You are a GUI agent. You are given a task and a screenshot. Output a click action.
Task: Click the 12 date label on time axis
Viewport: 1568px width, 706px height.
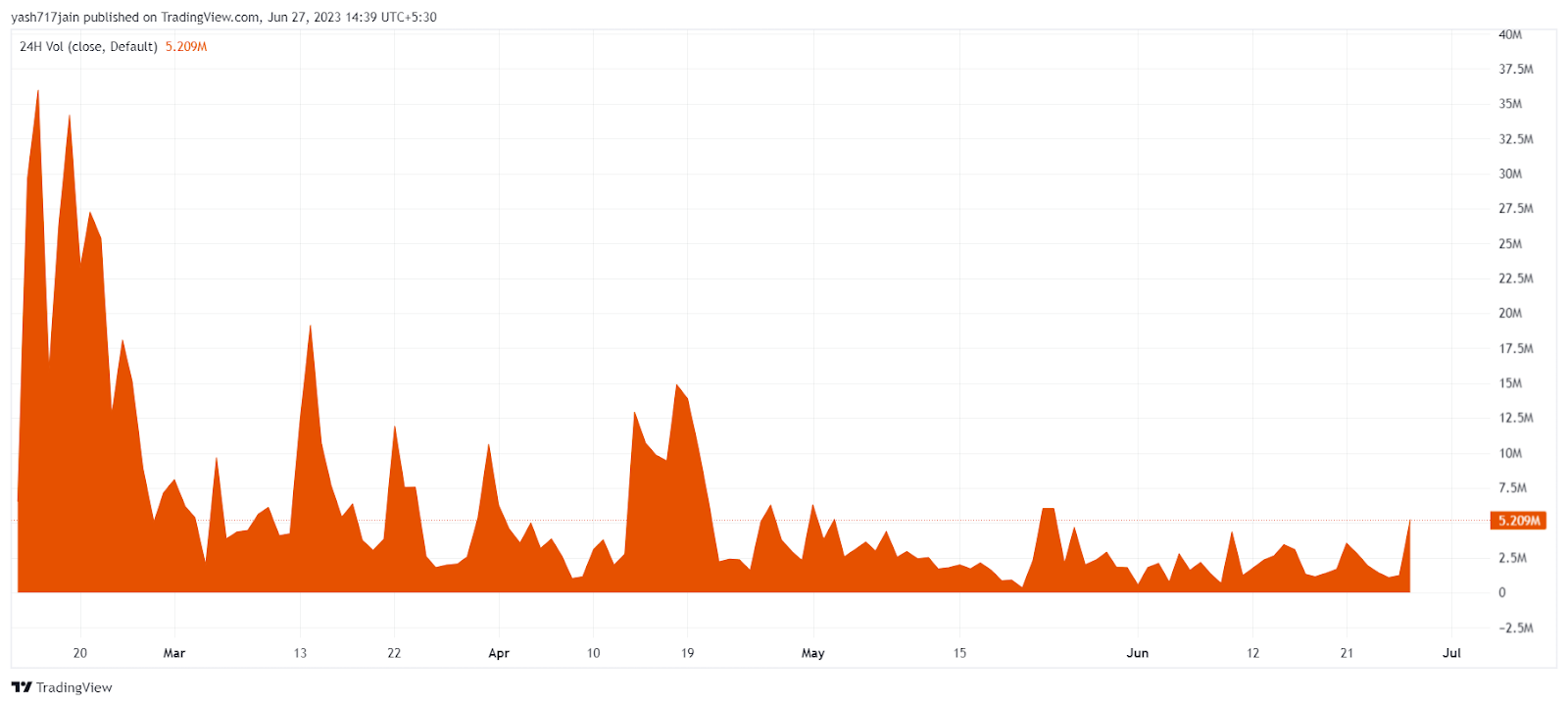[1252, 653]
